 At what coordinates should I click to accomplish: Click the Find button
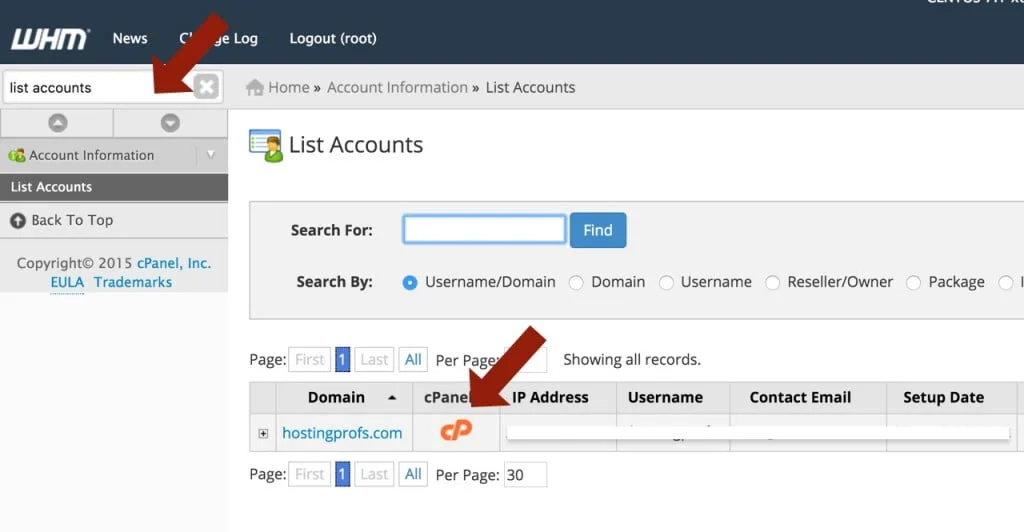(x=598, y=230)
